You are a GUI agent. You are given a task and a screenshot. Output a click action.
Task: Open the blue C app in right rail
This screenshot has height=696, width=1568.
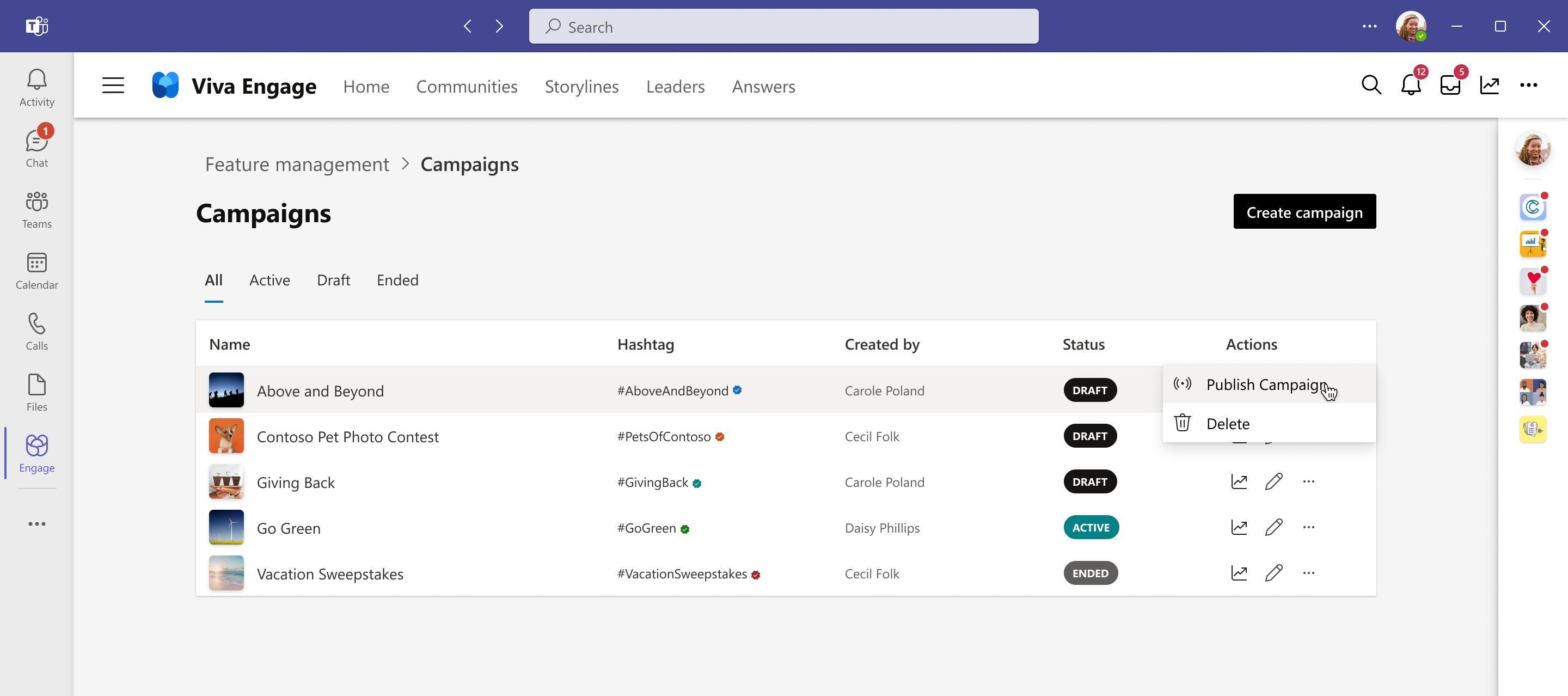(x=1533, y=207)
